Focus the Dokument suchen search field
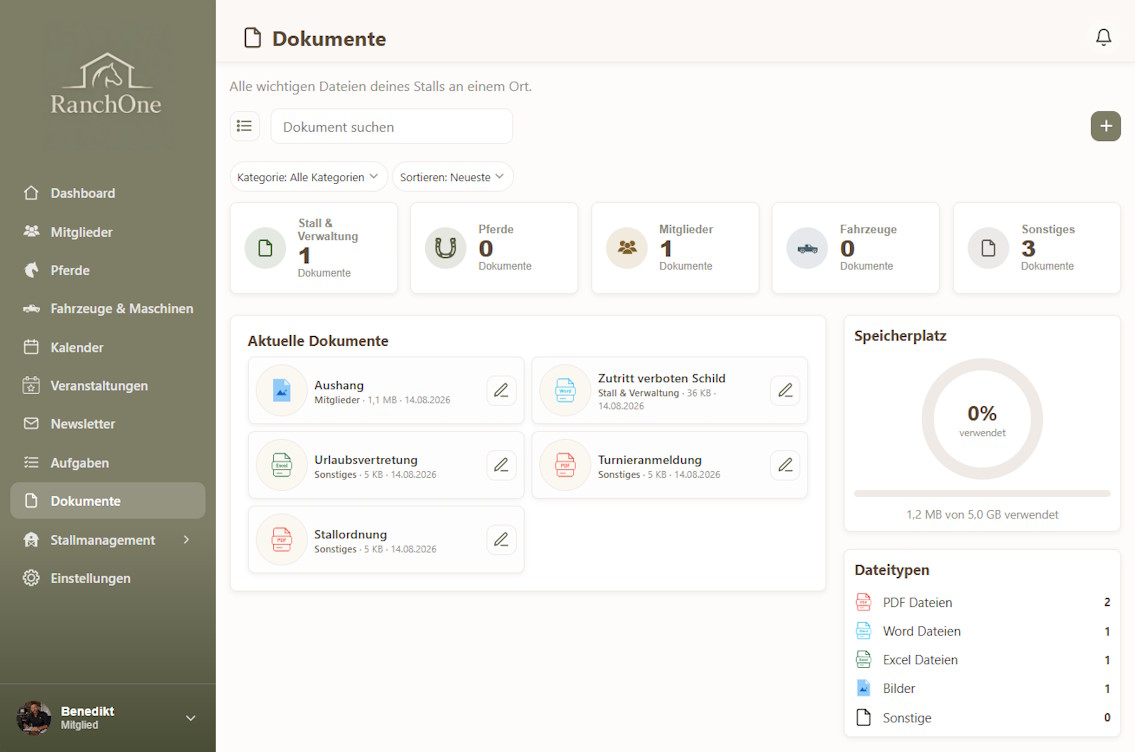This screenshot has width=1135, height=752. tap(392, 127)
